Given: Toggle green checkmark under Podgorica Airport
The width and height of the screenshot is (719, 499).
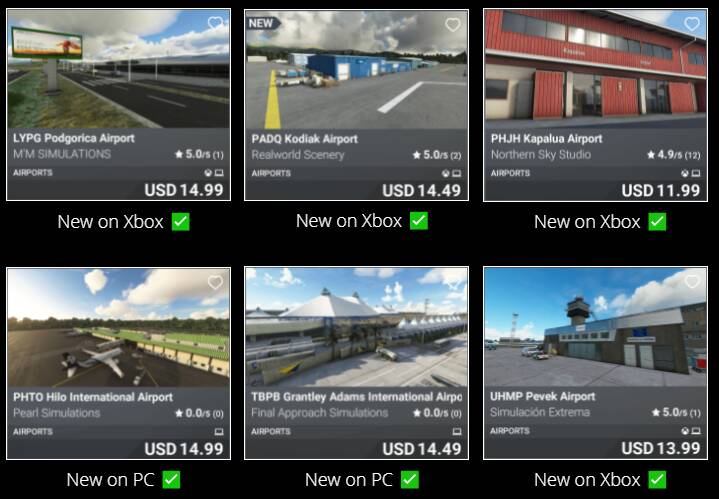Looking at the screenshot, I should 181,222.
